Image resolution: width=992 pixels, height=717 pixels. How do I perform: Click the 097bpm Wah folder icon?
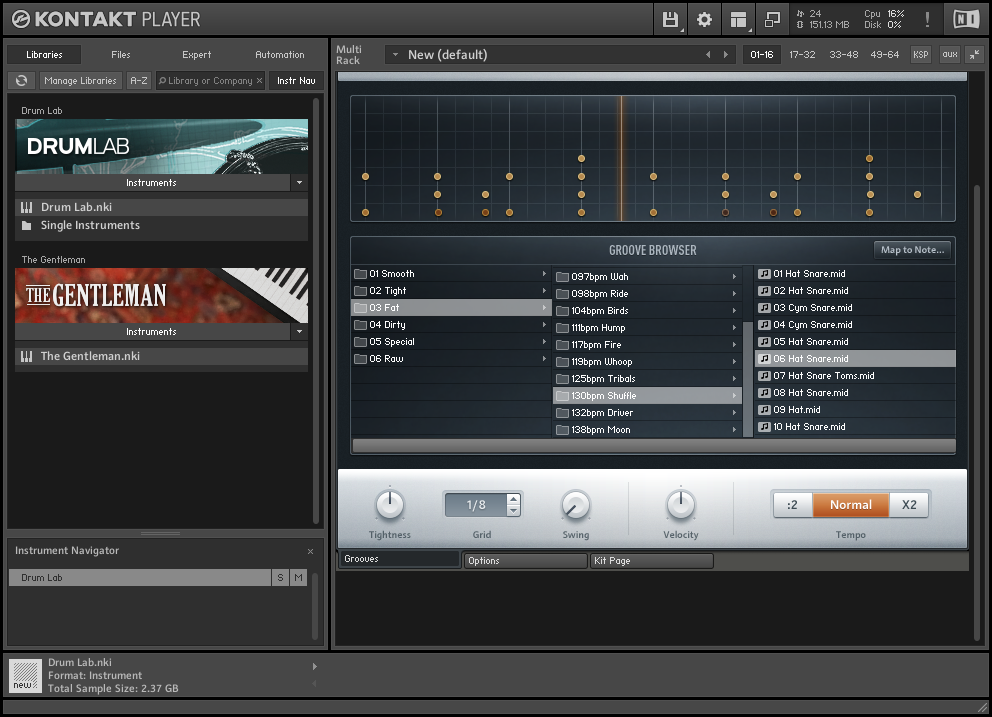pyautogui.click(x=562, y=277)
